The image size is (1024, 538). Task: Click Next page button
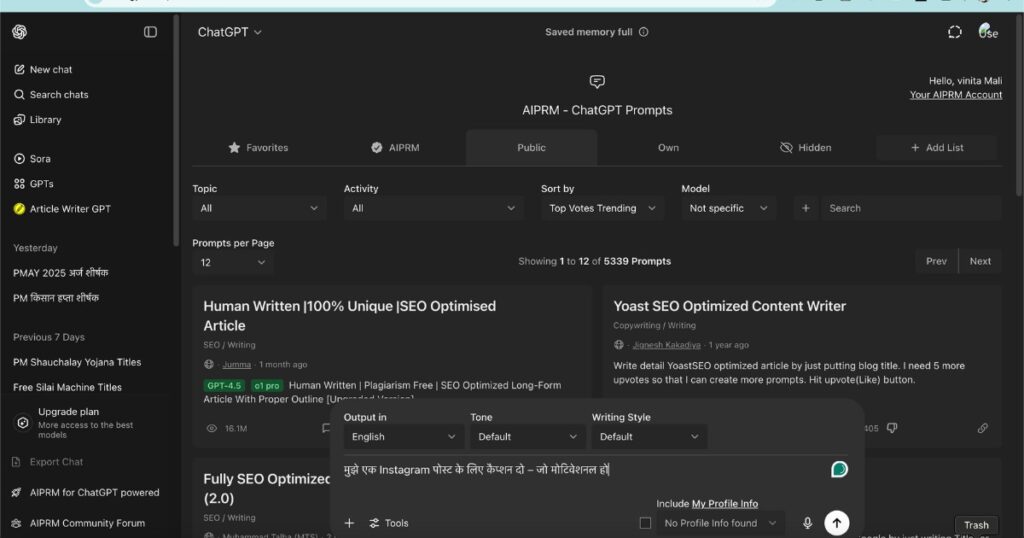click(x=980, y=261)
